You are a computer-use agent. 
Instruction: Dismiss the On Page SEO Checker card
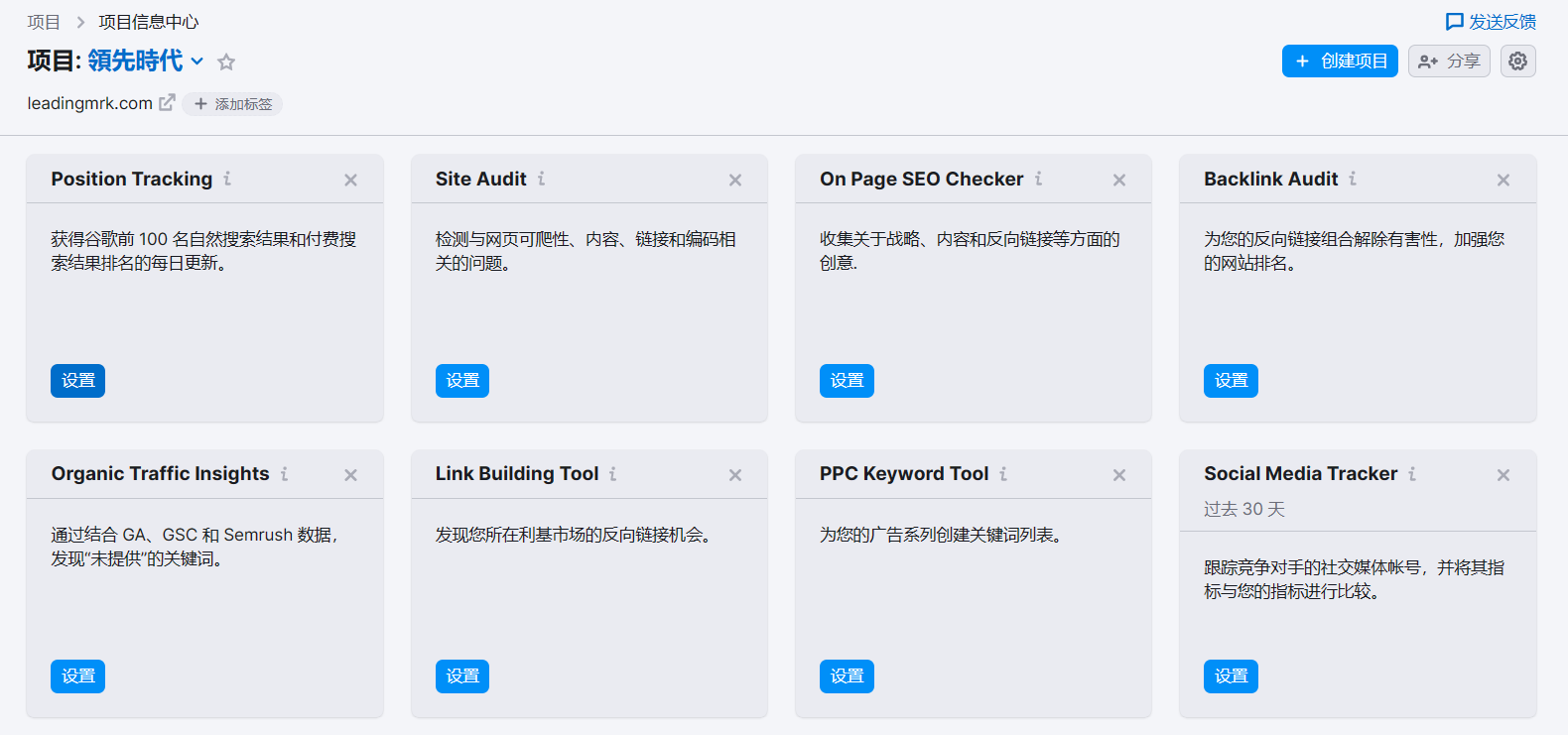coord(1119,180)
